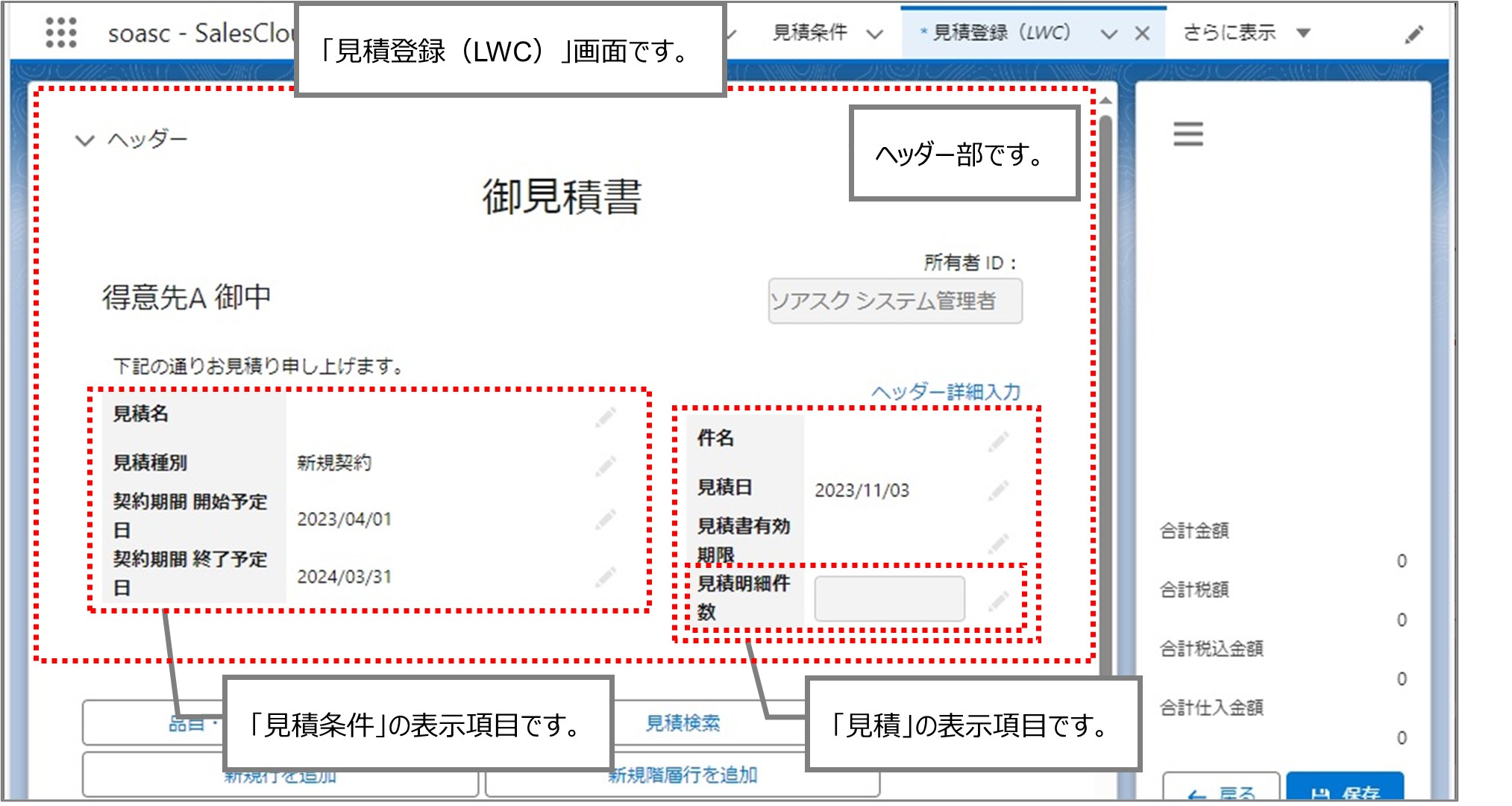
Task: Edit 契約期間 開始予定日 with pencil icon
Action: point(606,518)
